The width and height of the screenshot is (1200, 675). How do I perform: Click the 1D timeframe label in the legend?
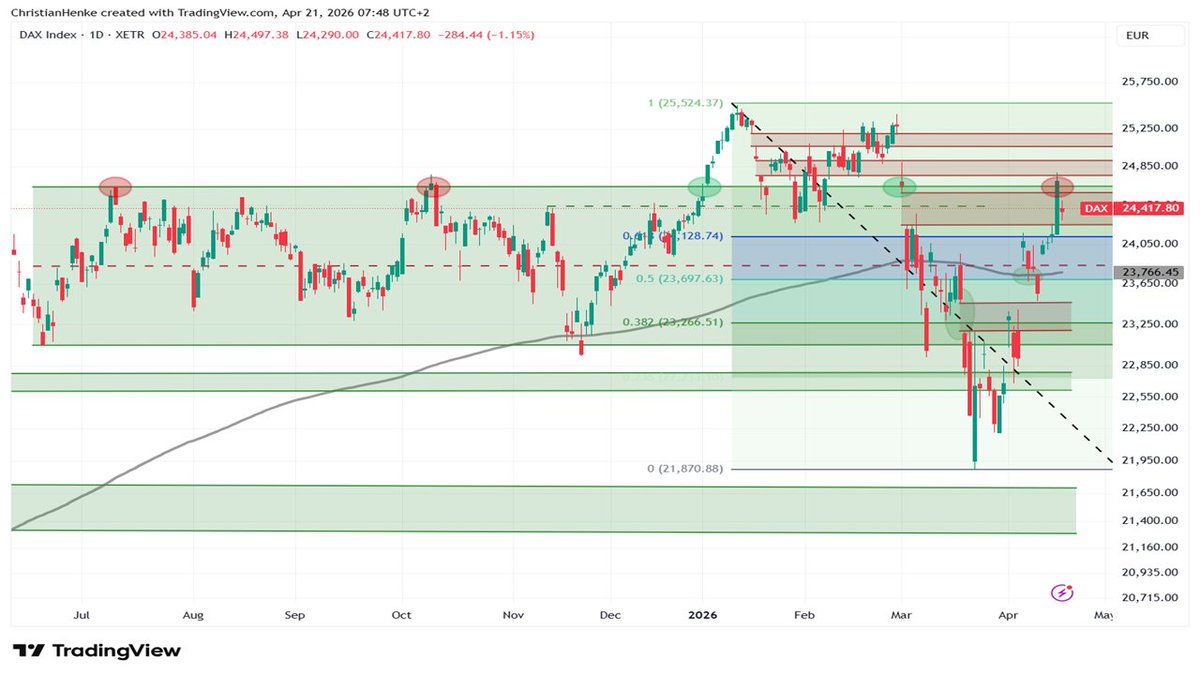(x=96, y=35)
